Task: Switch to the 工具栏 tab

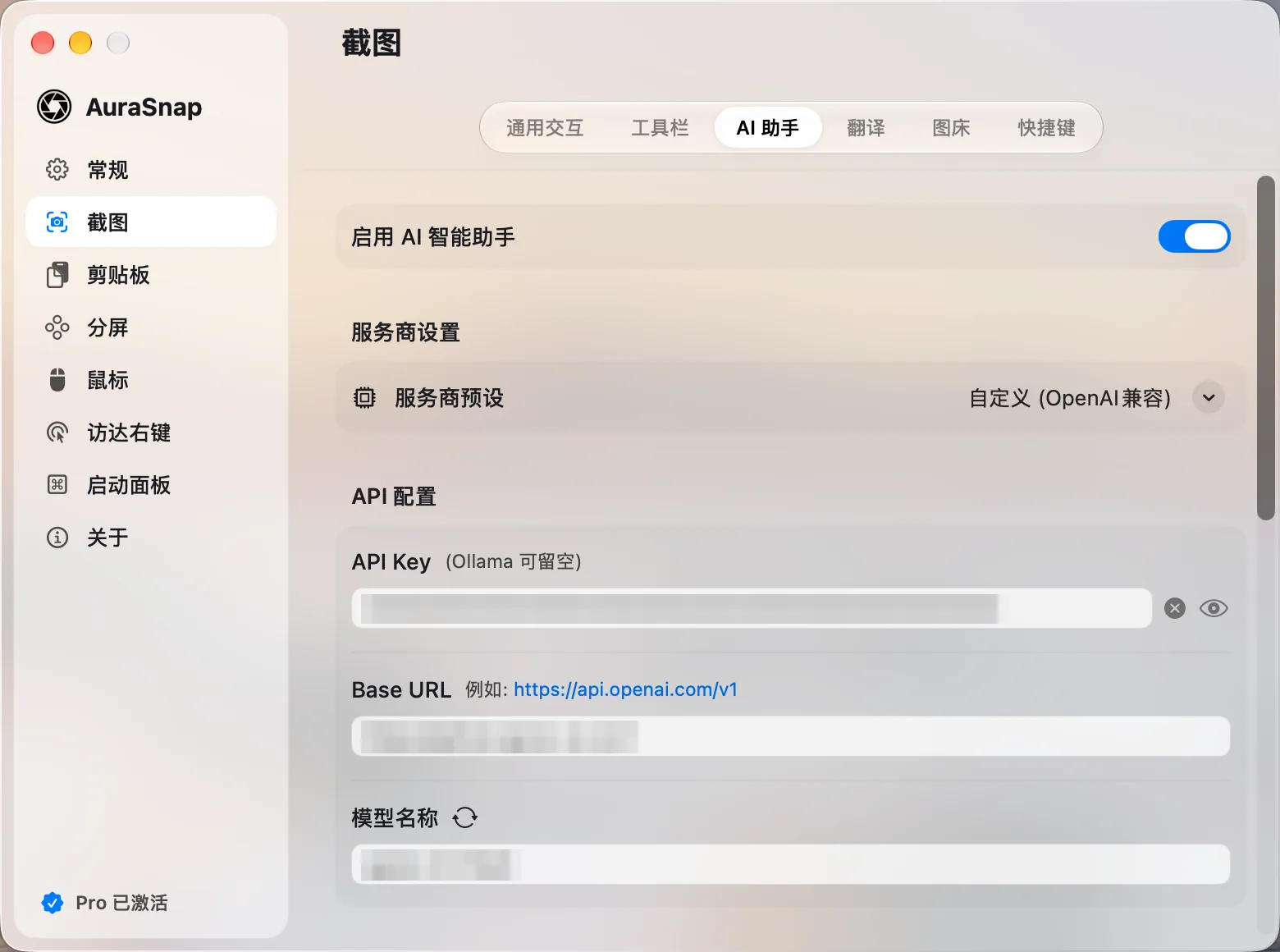Action: click(660, 128)
